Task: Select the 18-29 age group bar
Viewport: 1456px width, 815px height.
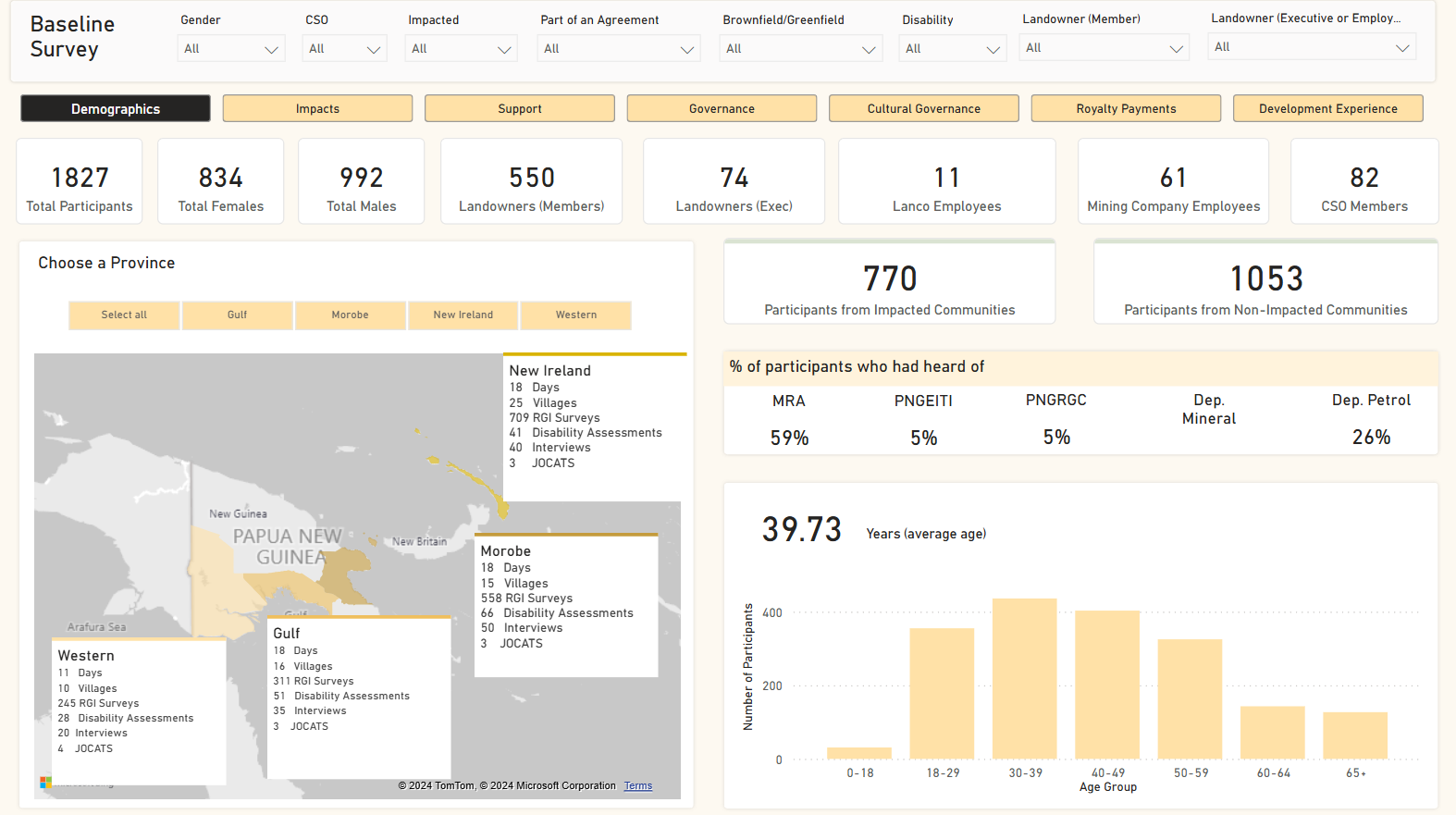Action: [x=942, y=694]
